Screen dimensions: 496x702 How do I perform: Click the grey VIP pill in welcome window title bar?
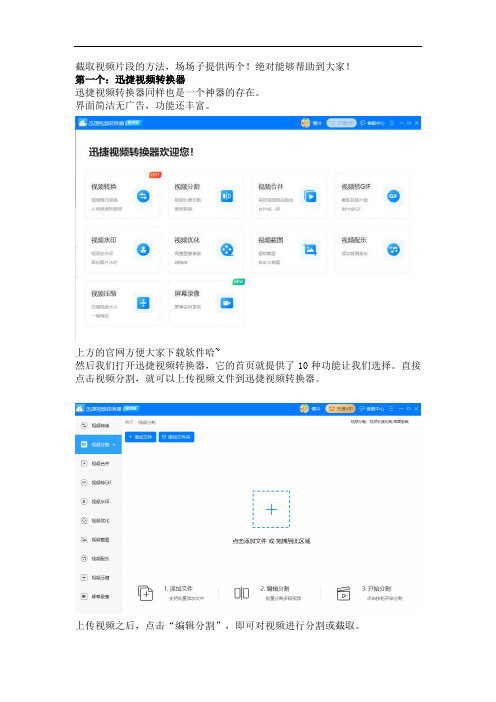[x=341, y=123]
